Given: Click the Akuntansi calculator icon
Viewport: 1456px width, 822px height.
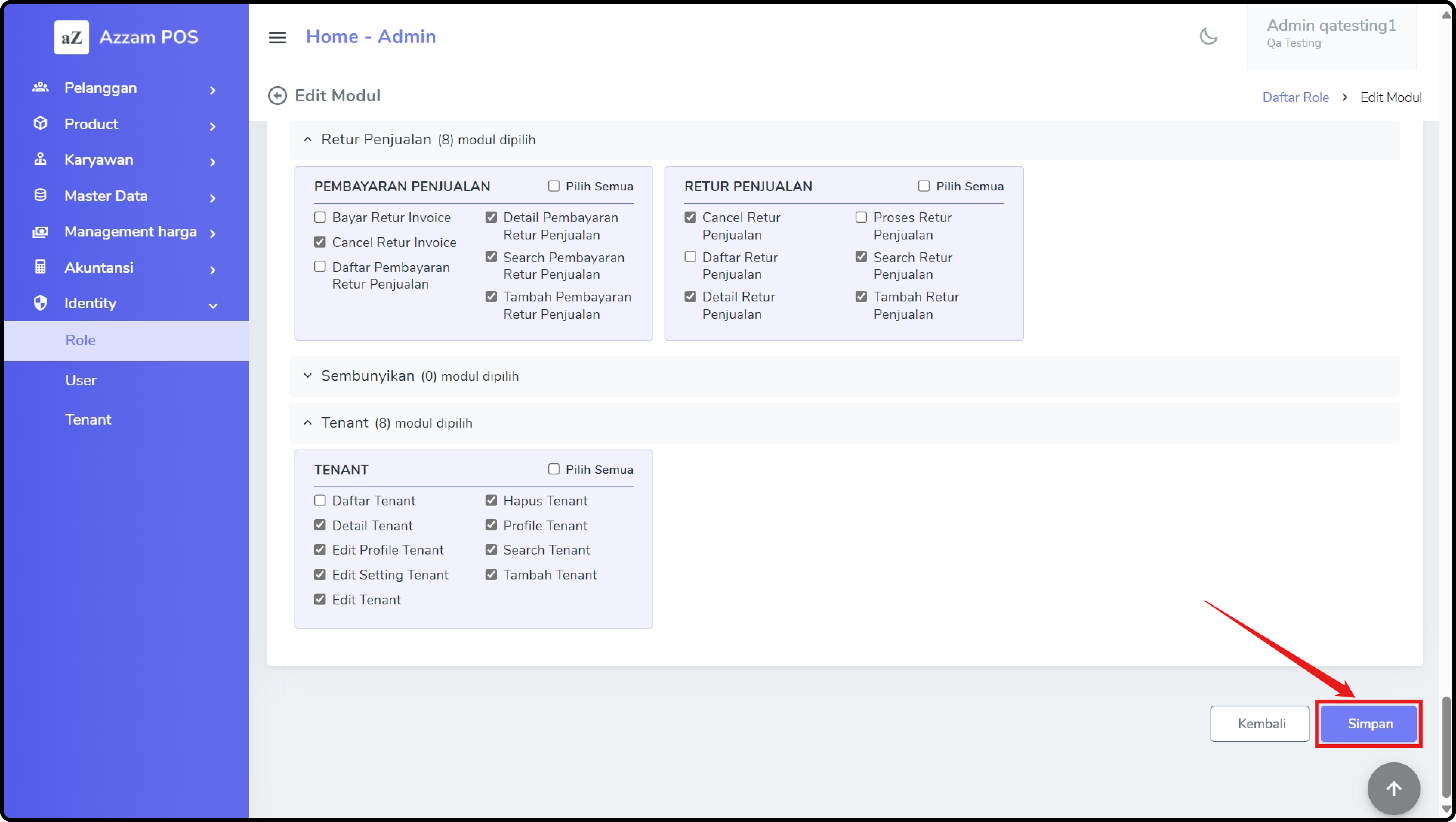Looking at the screenshot, I should click(x=40, y=267).
